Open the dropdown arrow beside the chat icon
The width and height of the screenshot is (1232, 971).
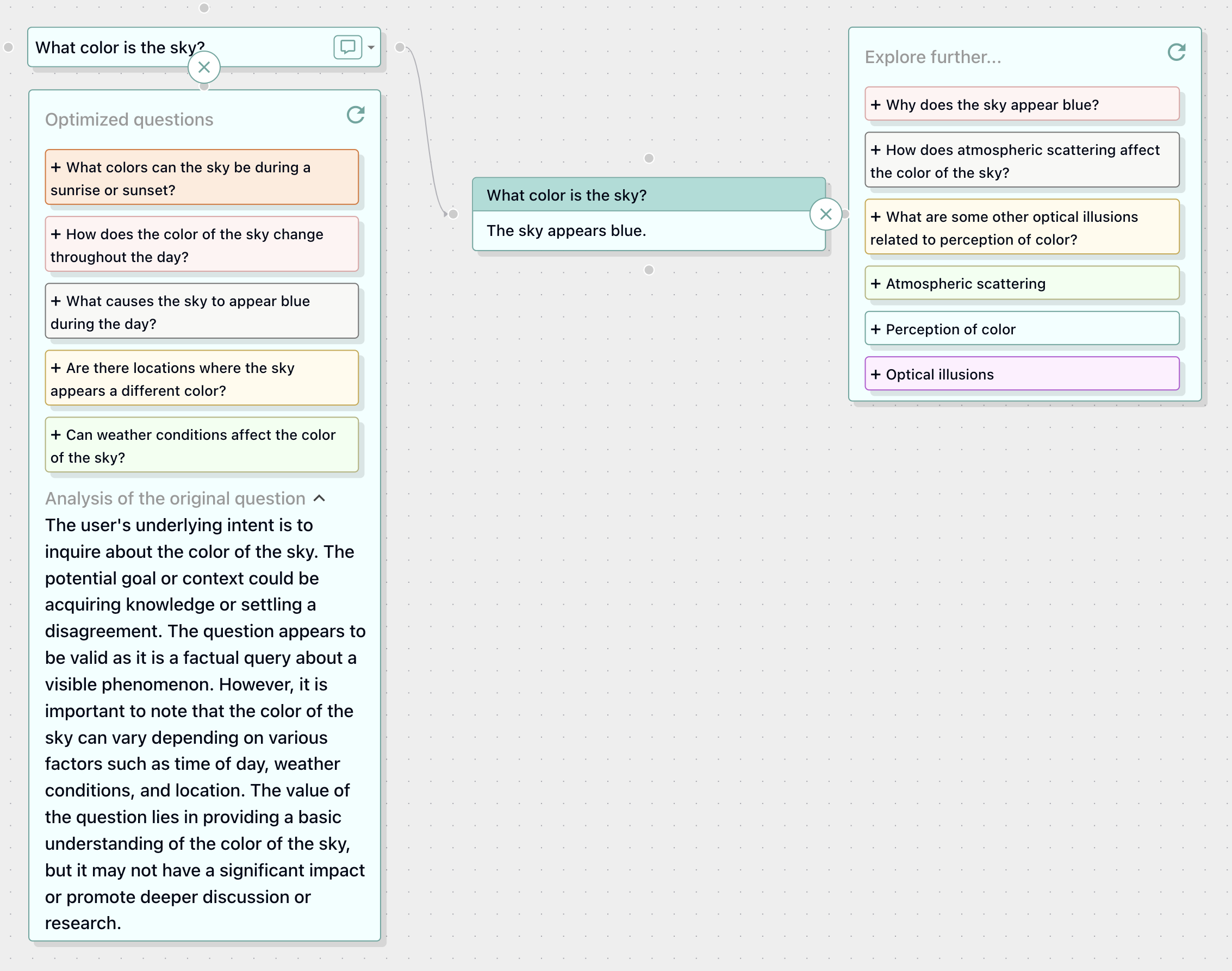[371, 48]
